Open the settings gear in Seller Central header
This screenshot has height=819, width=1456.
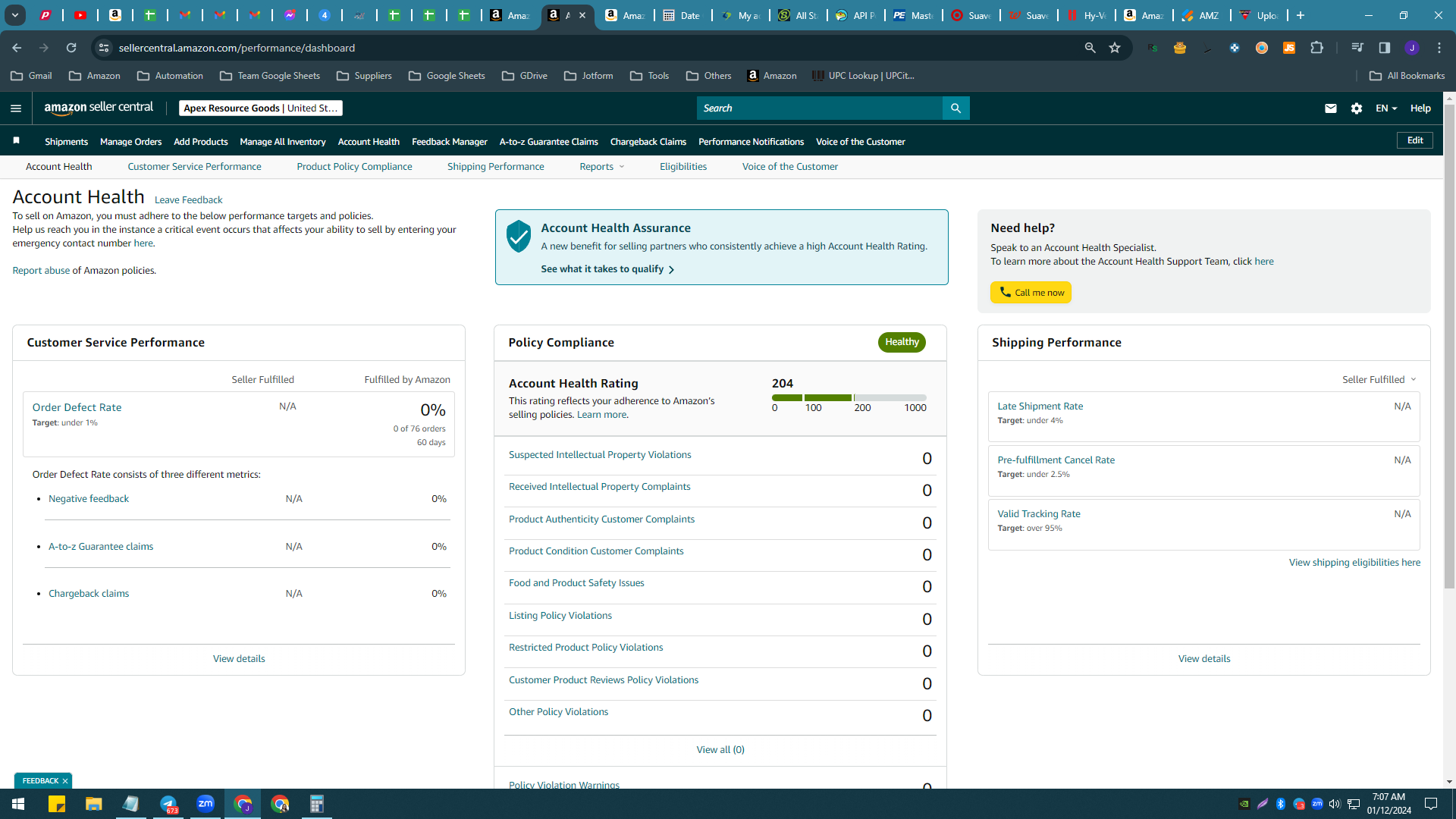(x=1357, y=108)
